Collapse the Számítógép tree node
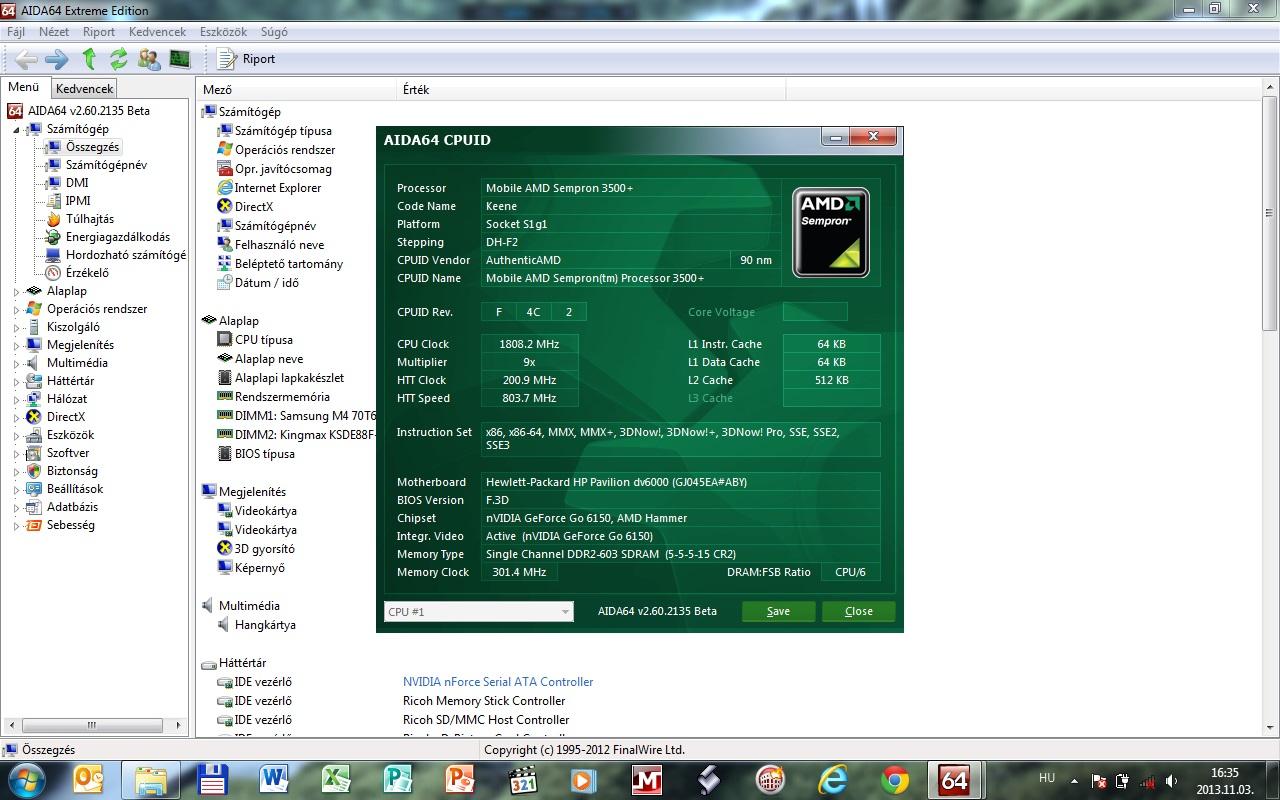 tap(17, 130)
